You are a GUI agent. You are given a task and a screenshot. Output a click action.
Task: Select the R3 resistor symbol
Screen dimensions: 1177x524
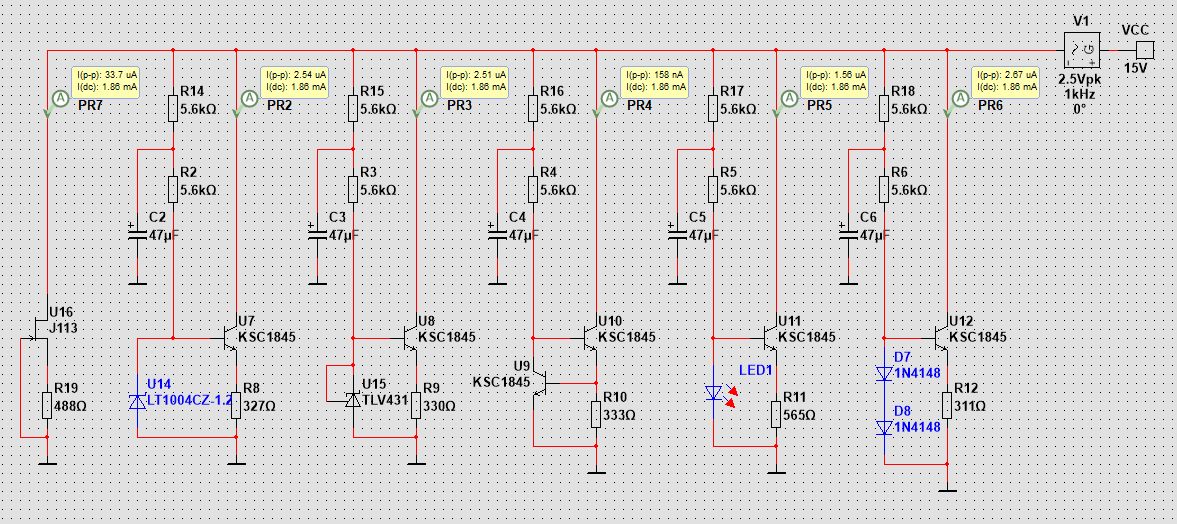353,189
